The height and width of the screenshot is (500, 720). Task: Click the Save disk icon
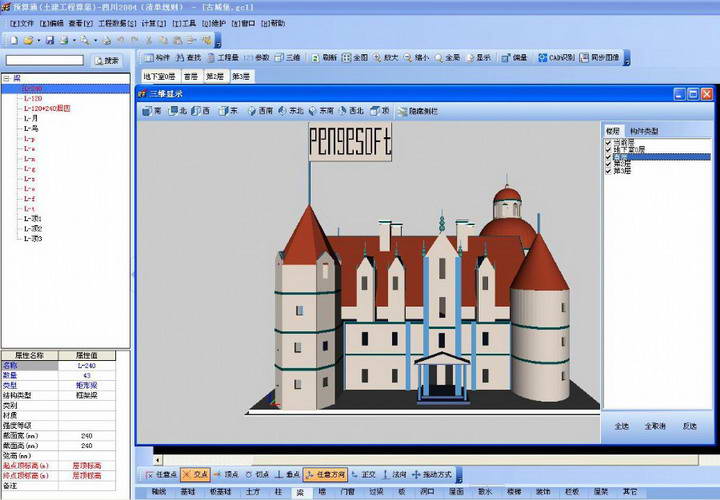pyautogui.click(x=50, y=41)
